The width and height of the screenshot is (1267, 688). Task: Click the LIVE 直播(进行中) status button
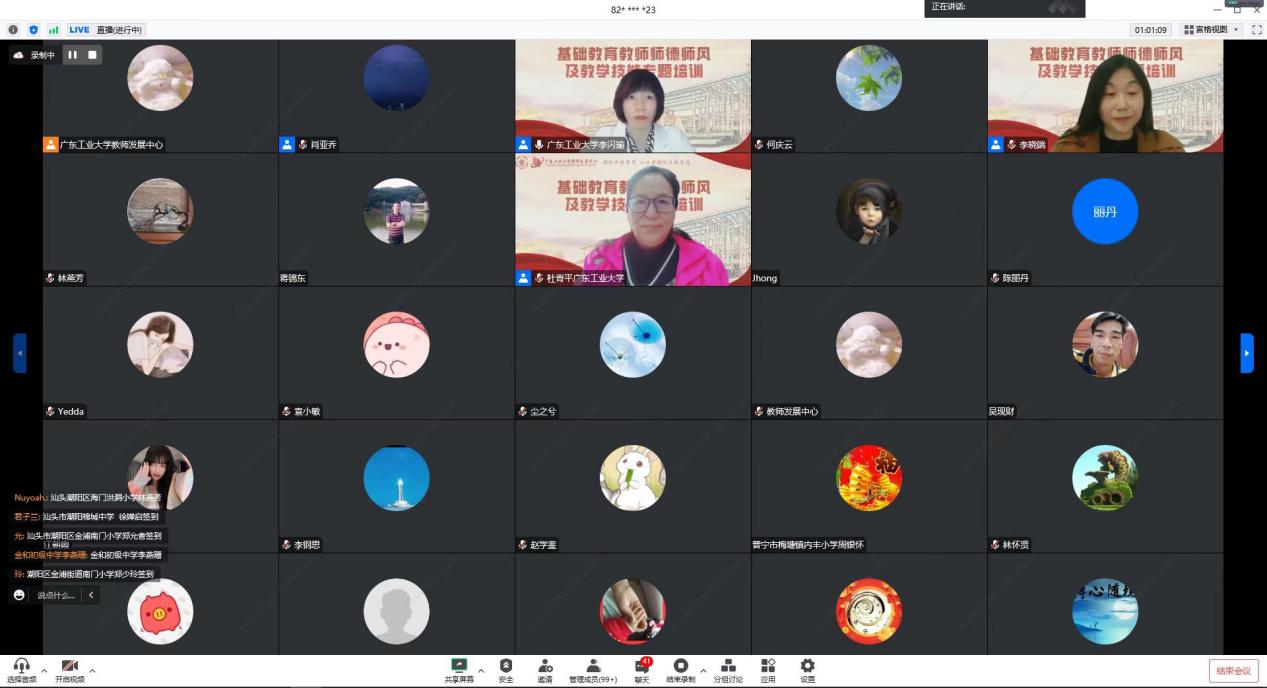click(x=107, y=30)
